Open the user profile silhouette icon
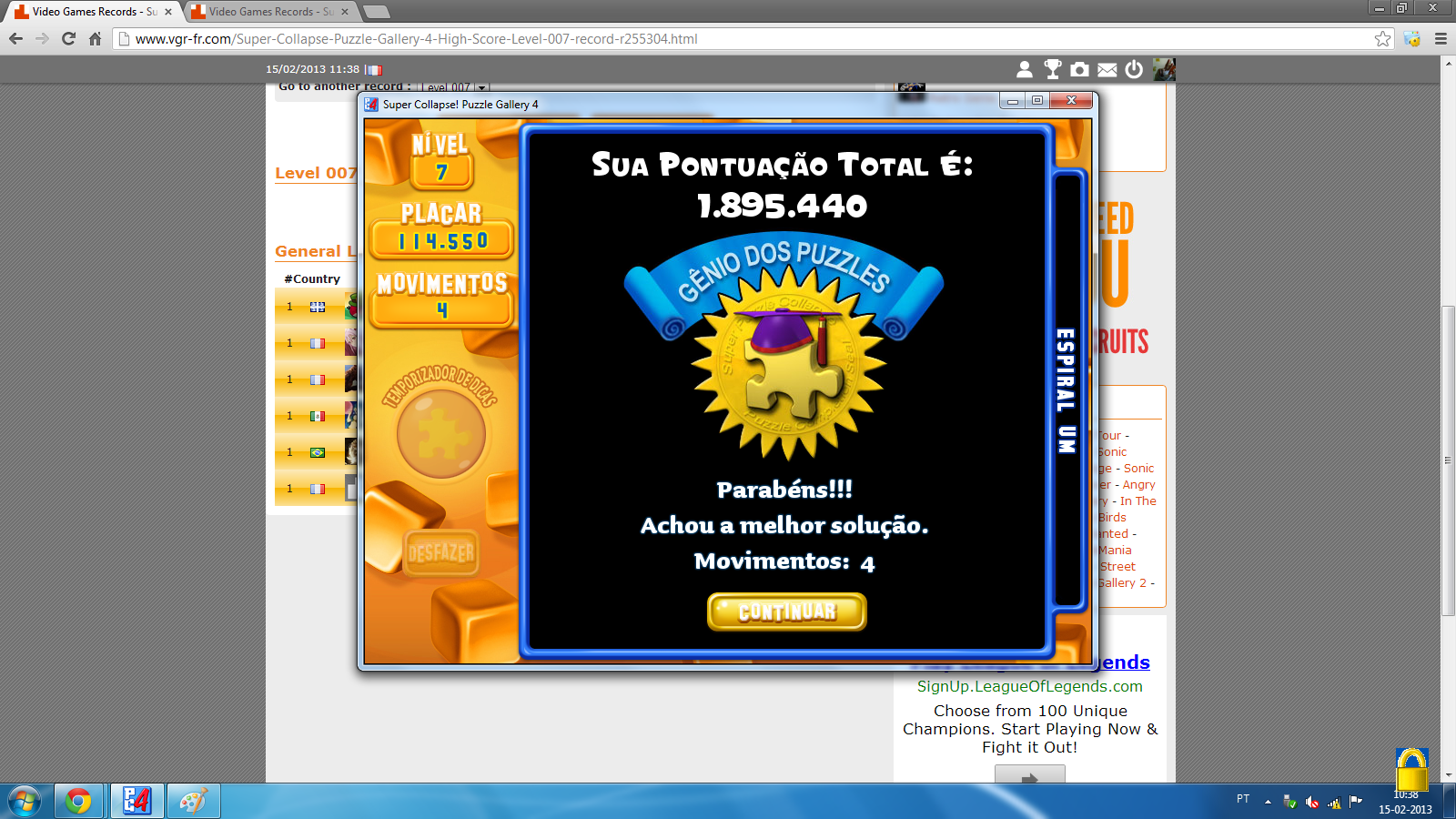Viewport: 1456px width, 819px height. (x=1025, y=69)
